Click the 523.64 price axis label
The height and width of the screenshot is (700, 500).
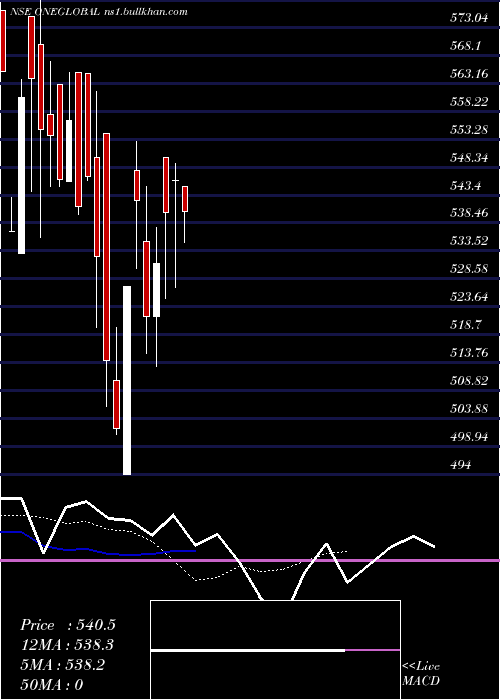pyautogui.click(x=469, y=297)
